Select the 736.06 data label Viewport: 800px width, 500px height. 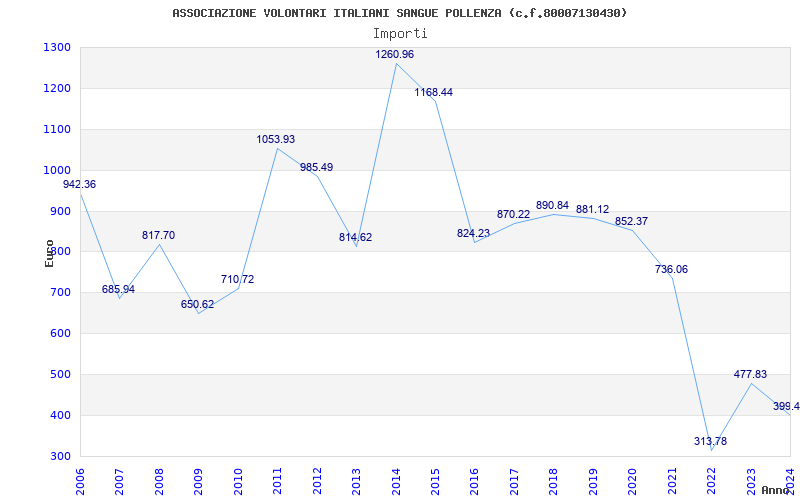click(671, 269)
